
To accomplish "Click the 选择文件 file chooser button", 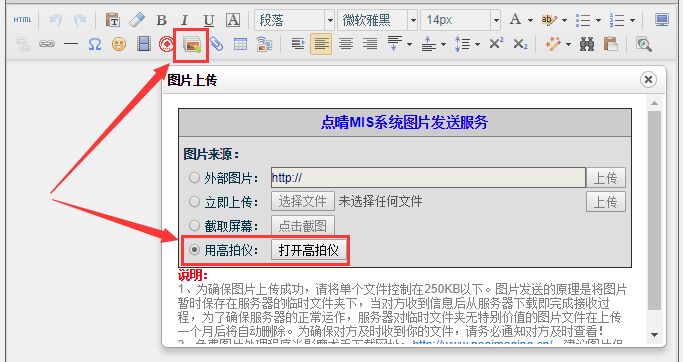I will (x=303, y=202).
